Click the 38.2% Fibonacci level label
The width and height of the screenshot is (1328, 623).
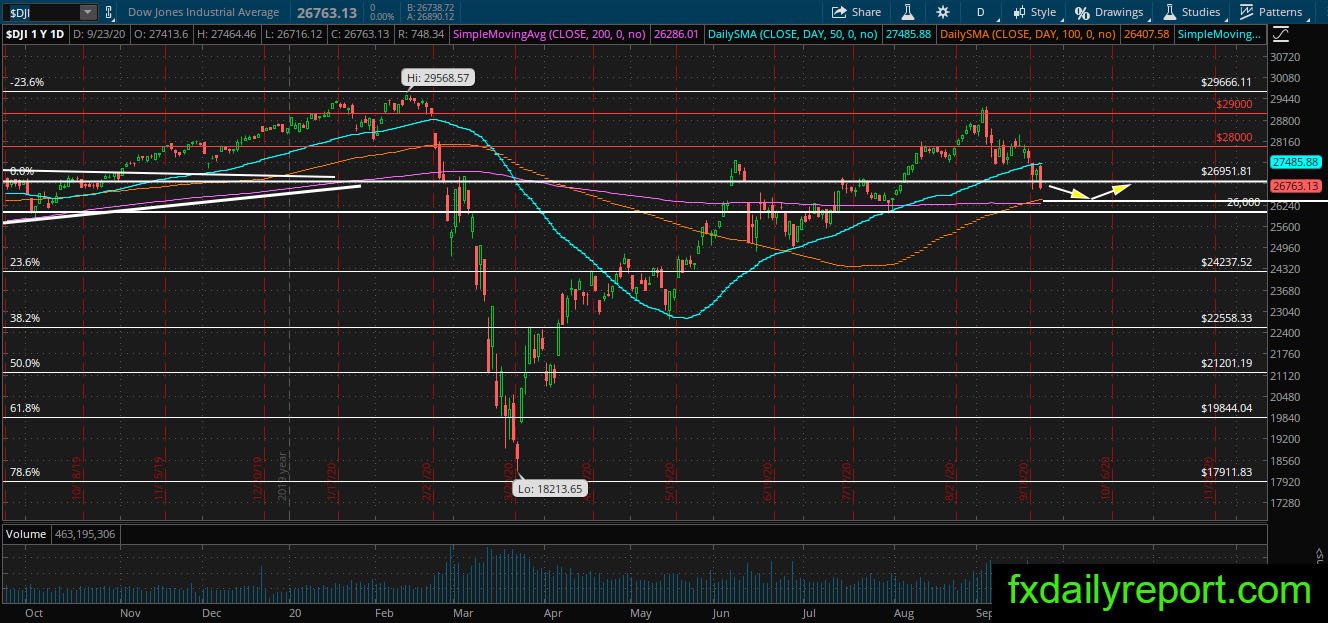point(25,318)
